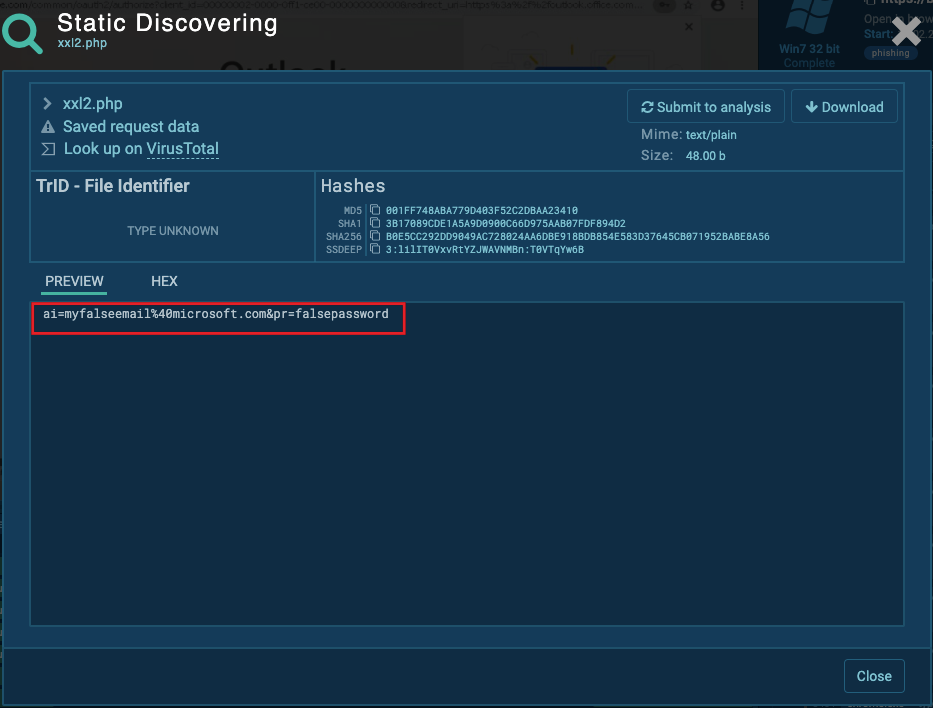Download the xxl2.php file
Image resolution: width=933 pixels, height=708 pixels.
coord(844,106)
